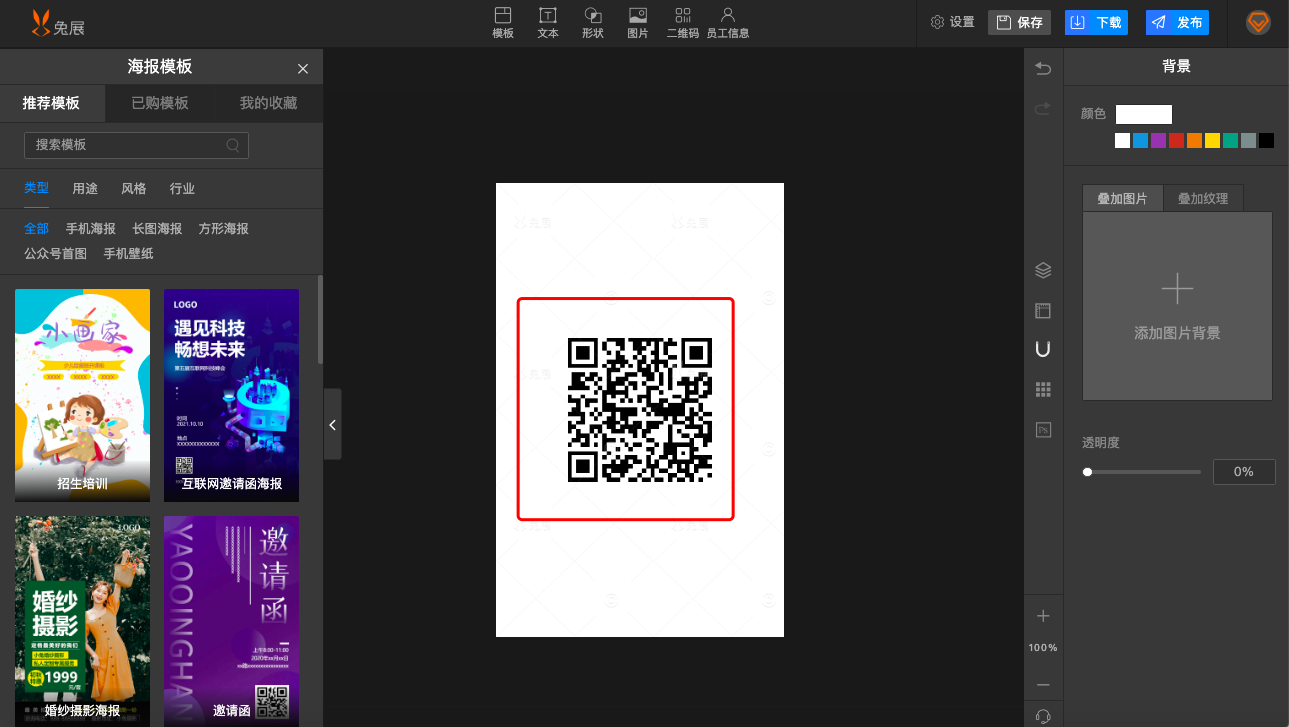Pick the blue color swatch
Screen dimensions: 1289x727
point(1140,141)
